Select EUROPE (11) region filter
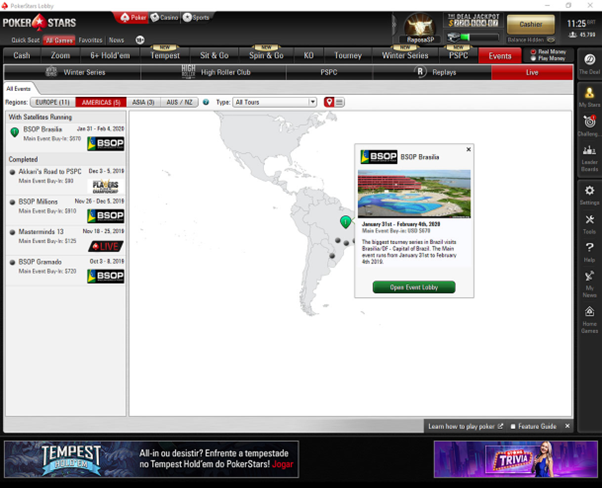The height and width of the screenshot is (488, 602). (52, 102)
